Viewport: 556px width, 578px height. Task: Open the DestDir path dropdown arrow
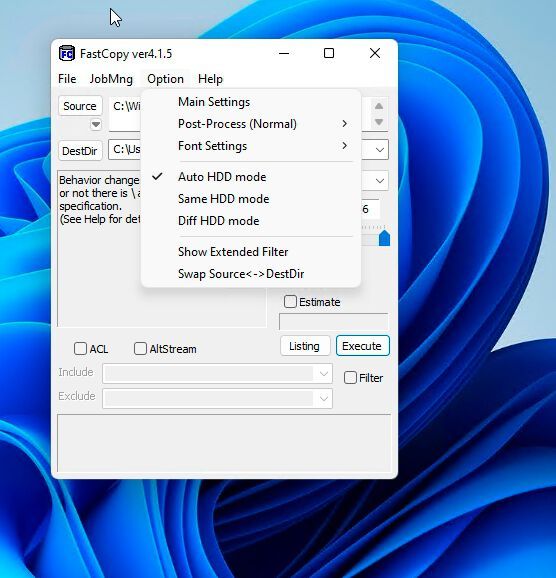(380, 150)
